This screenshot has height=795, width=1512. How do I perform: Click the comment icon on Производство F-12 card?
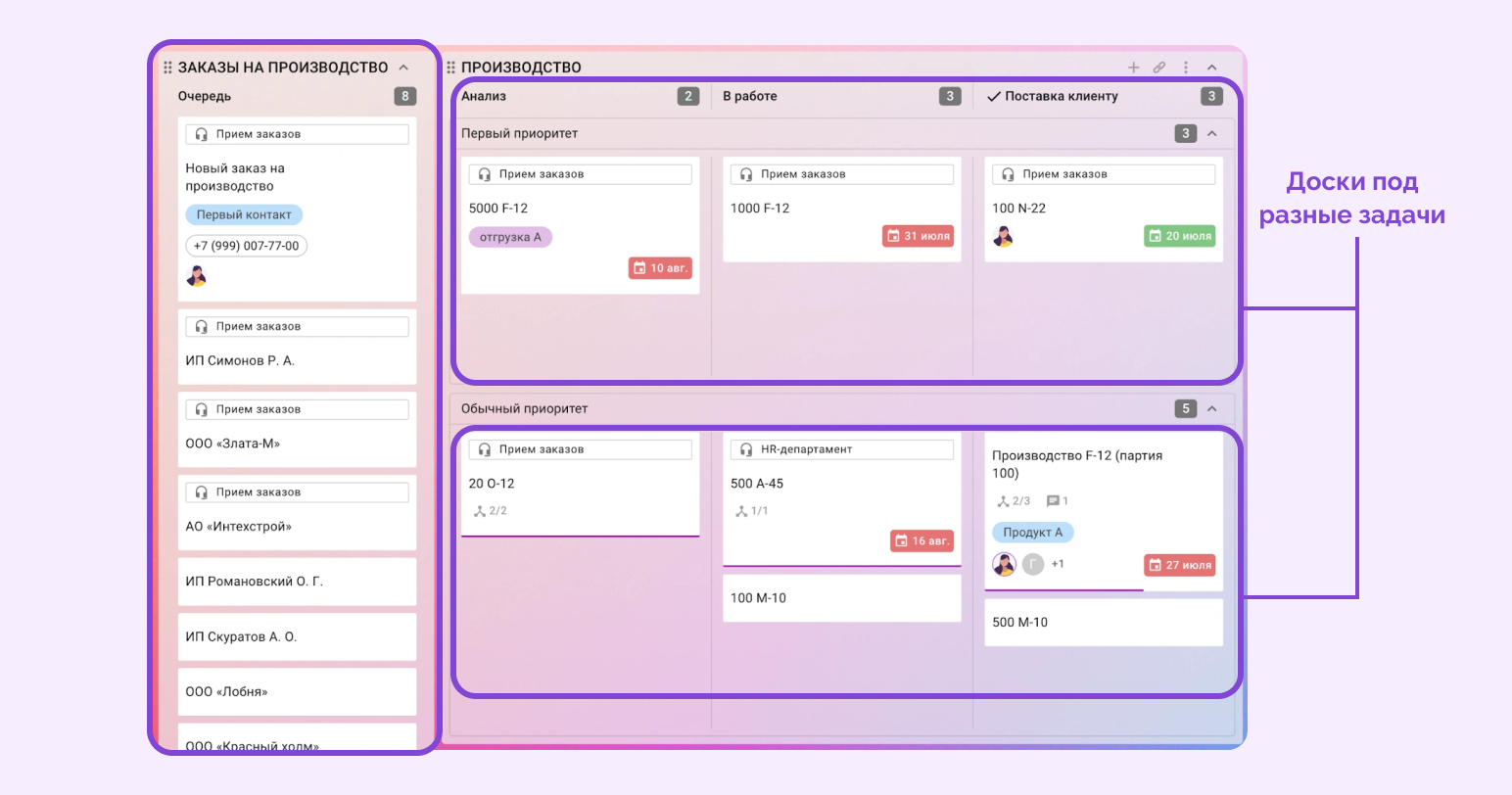(x=1053, y=501)
